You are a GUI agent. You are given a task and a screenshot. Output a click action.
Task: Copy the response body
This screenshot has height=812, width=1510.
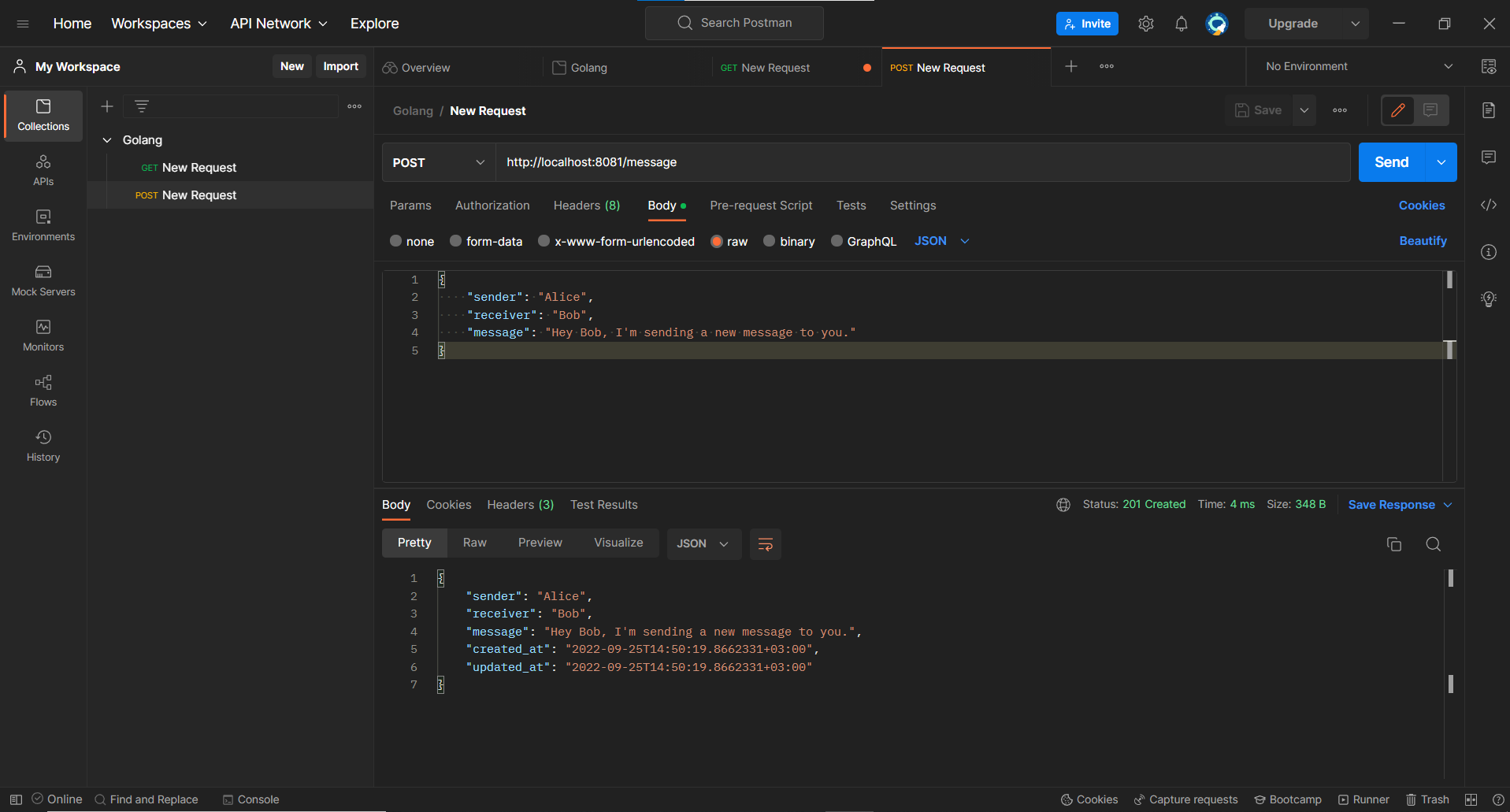tap(1393, 543)
